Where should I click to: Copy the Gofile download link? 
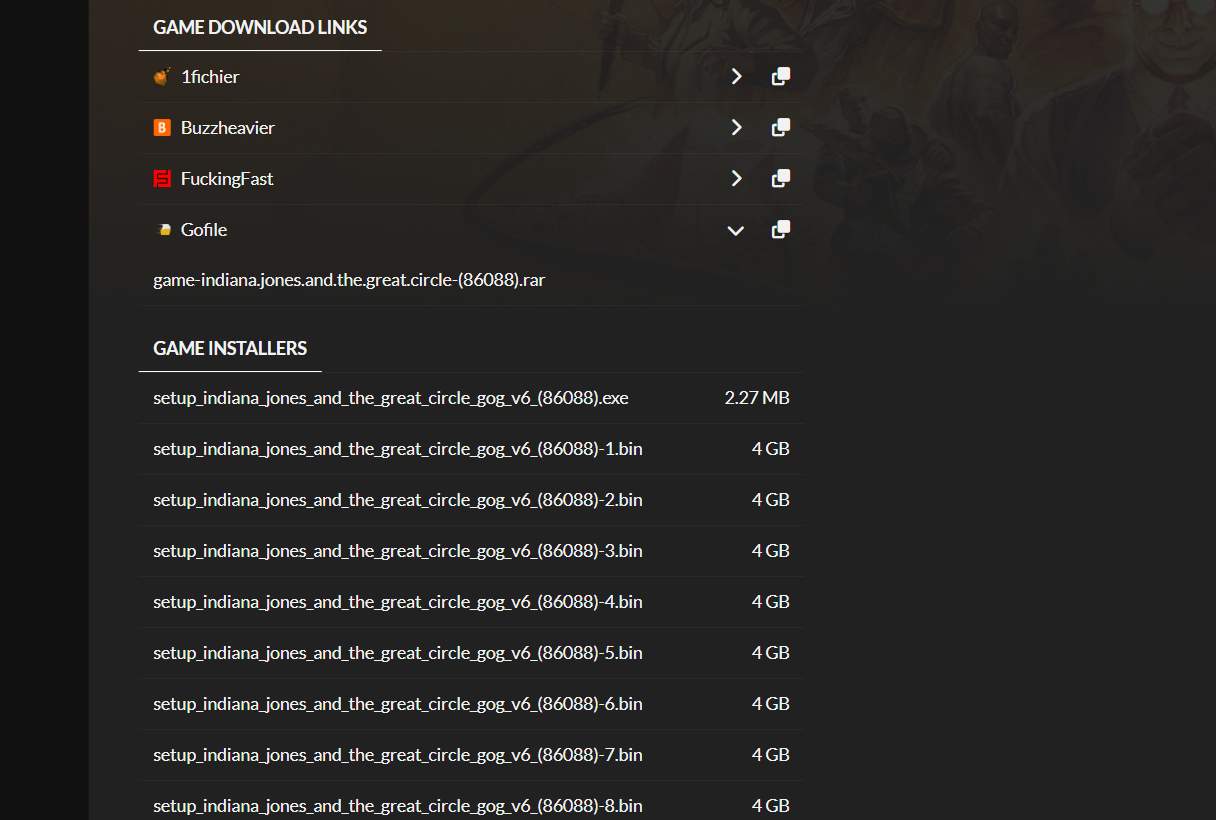(781, 230)
